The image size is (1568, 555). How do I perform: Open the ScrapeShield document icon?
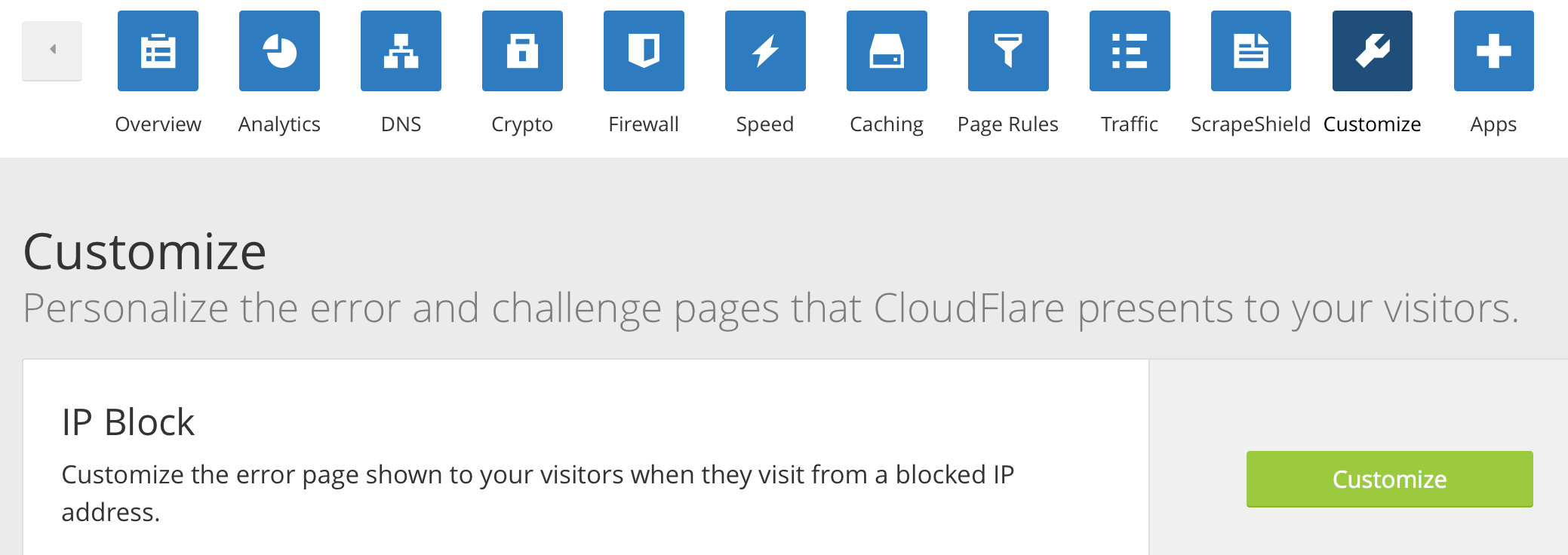point(1251,51)
